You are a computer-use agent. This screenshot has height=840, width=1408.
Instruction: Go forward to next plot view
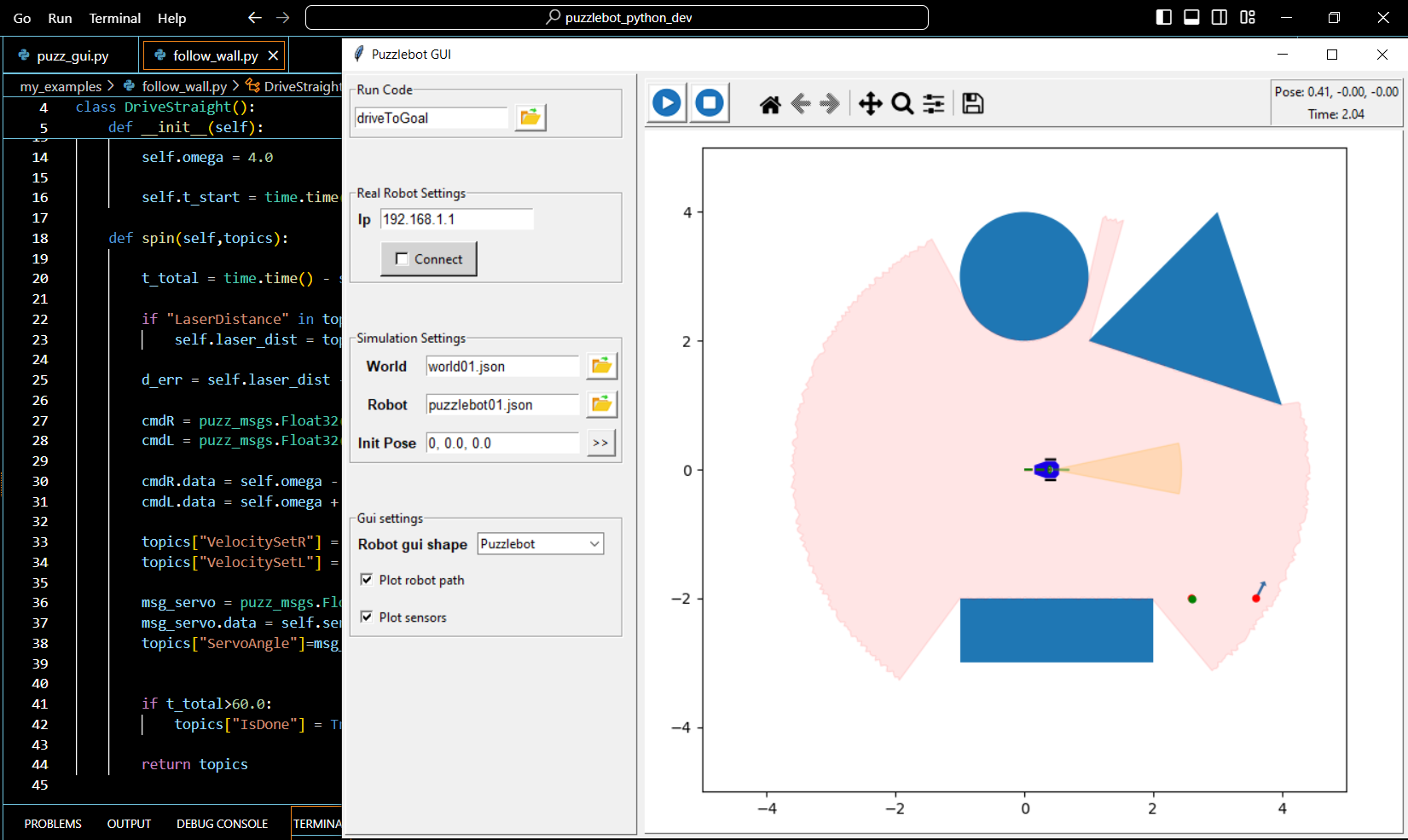tap(830, 104)
